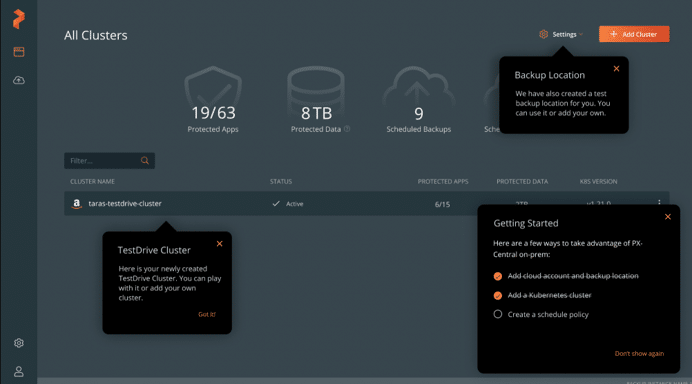Open the settings gear in the sidebar
Screen dimensions: 692x384
19,343
